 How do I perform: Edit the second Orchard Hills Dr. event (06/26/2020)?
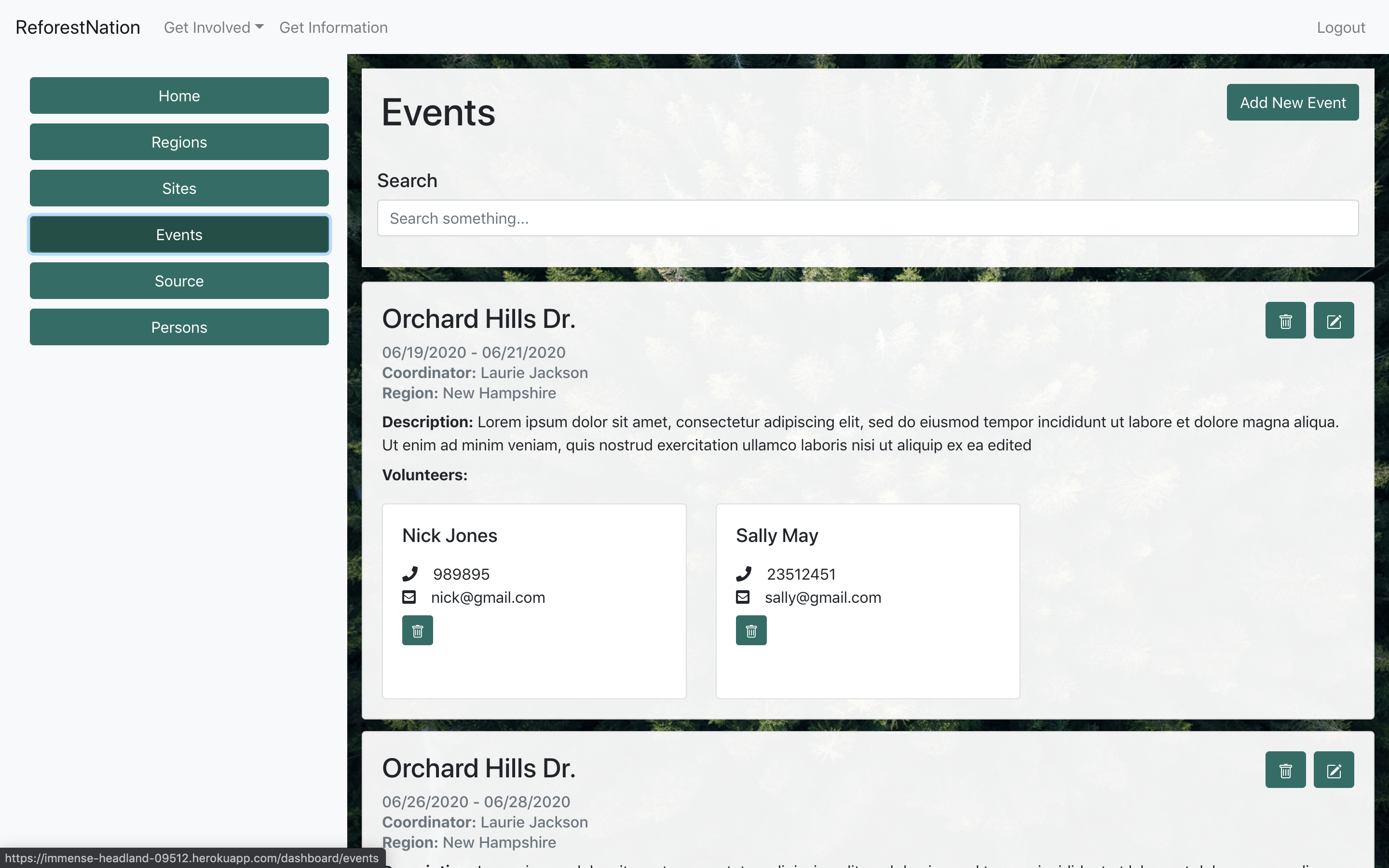point(1334,770)
